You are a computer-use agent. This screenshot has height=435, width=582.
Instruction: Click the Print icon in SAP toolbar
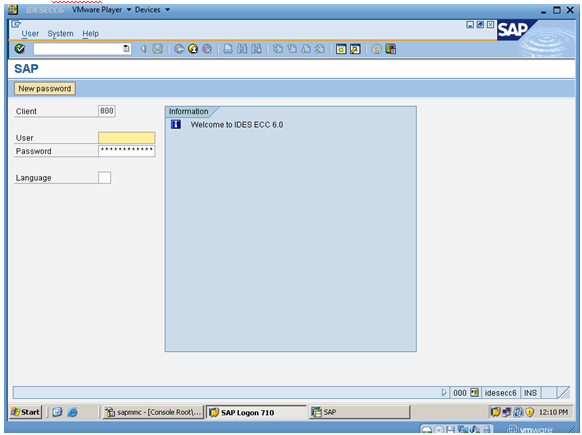click(x=228, y=49)
